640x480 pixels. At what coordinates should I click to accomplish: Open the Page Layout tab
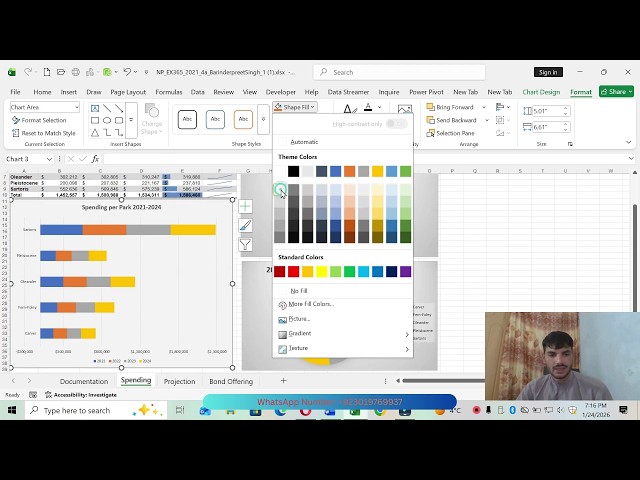point(128,92)
